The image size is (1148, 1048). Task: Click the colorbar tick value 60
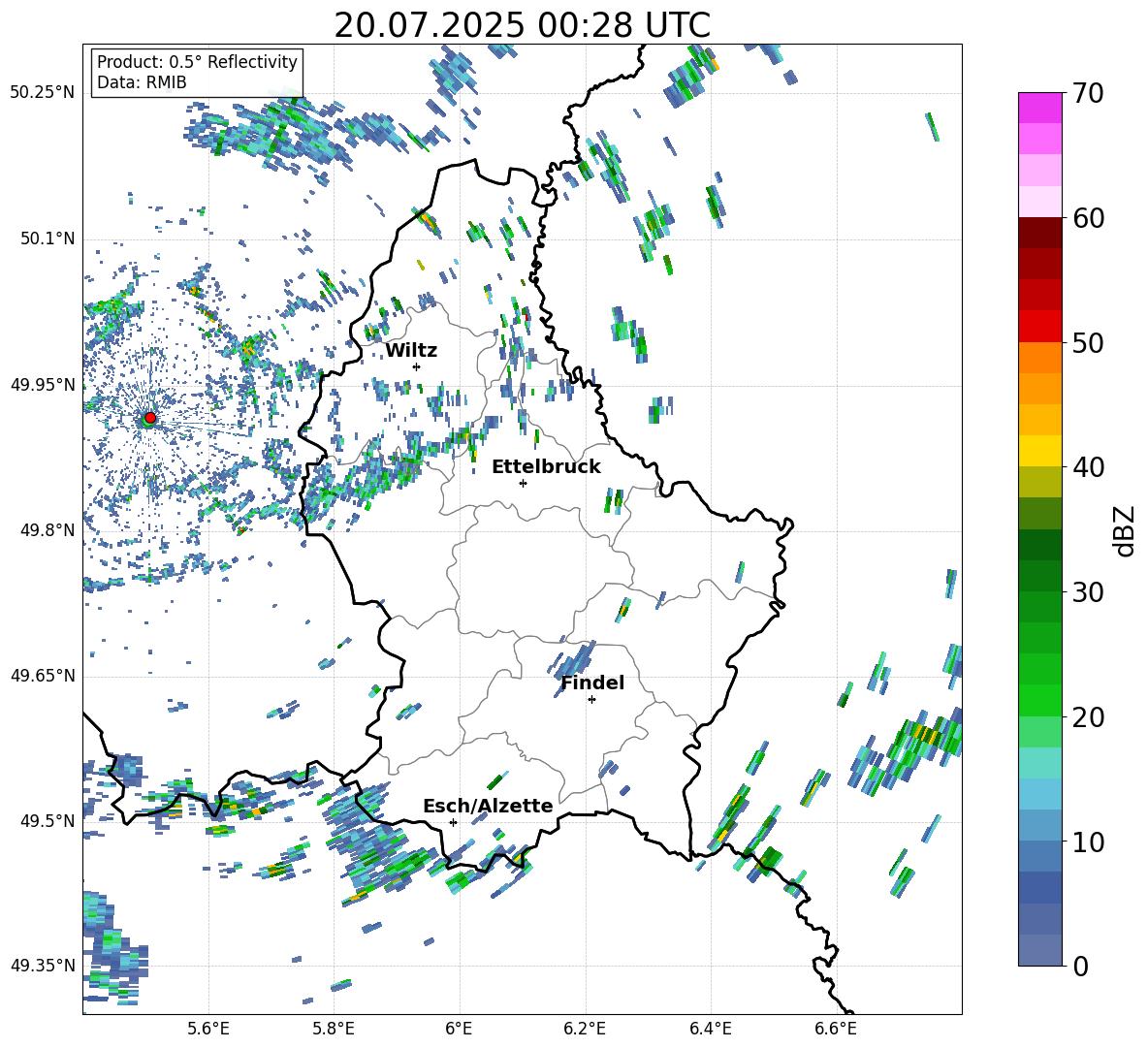[x=1088, y=218]
